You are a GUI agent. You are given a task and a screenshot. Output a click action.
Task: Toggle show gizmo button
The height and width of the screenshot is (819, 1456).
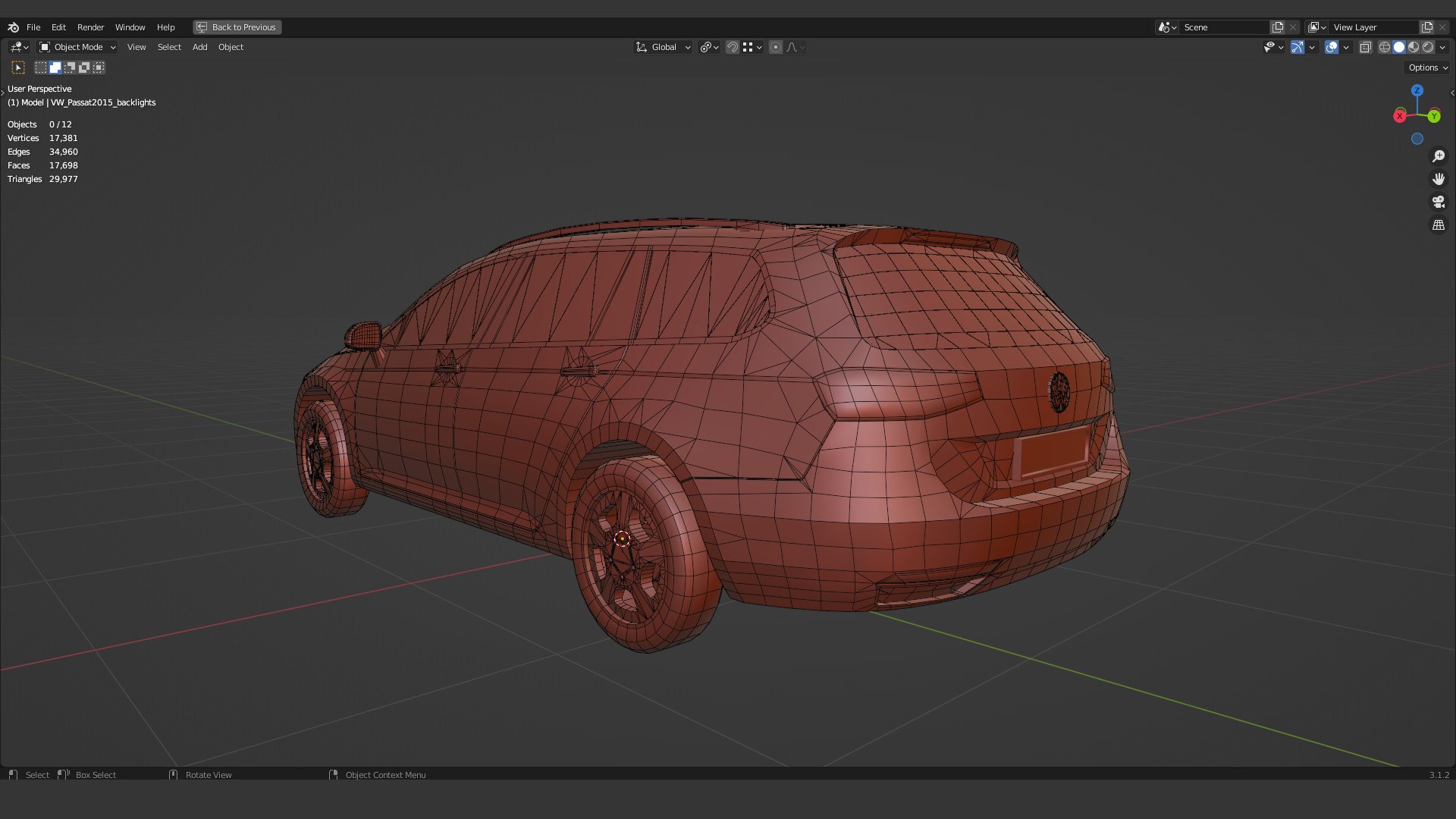1298,47
